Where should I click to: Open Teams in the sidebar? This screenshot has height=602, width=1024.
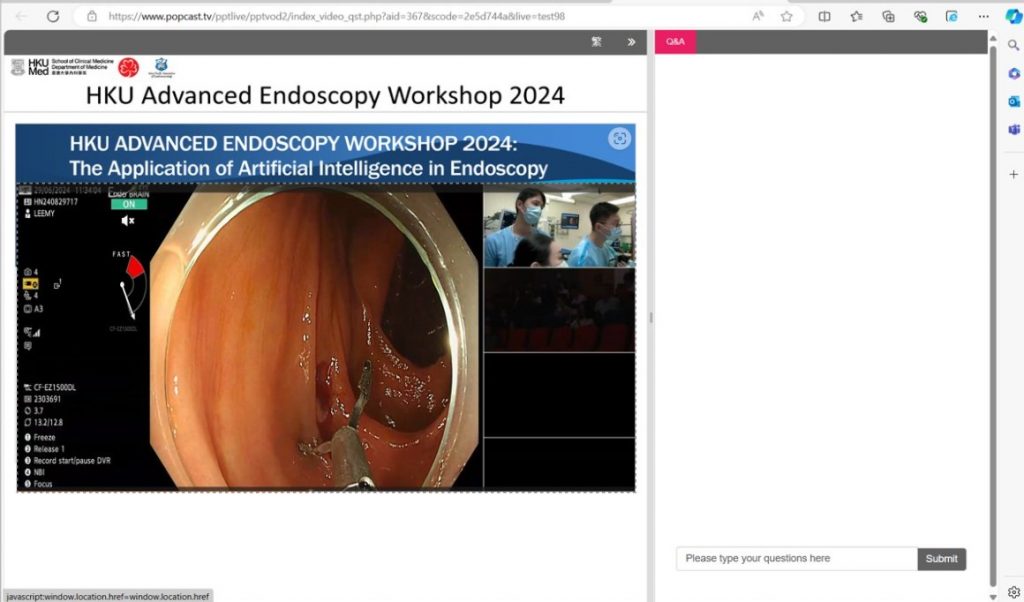pos(1014,129)
